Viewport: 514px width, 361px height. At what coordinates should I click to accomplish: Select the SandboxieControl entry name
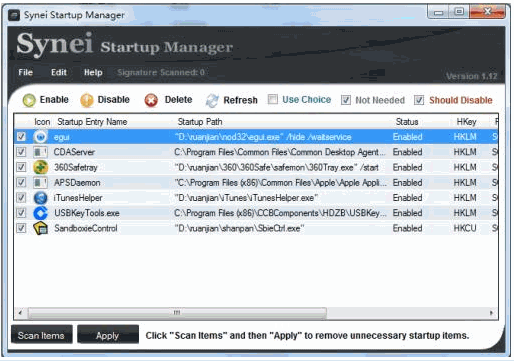point(86,228)
